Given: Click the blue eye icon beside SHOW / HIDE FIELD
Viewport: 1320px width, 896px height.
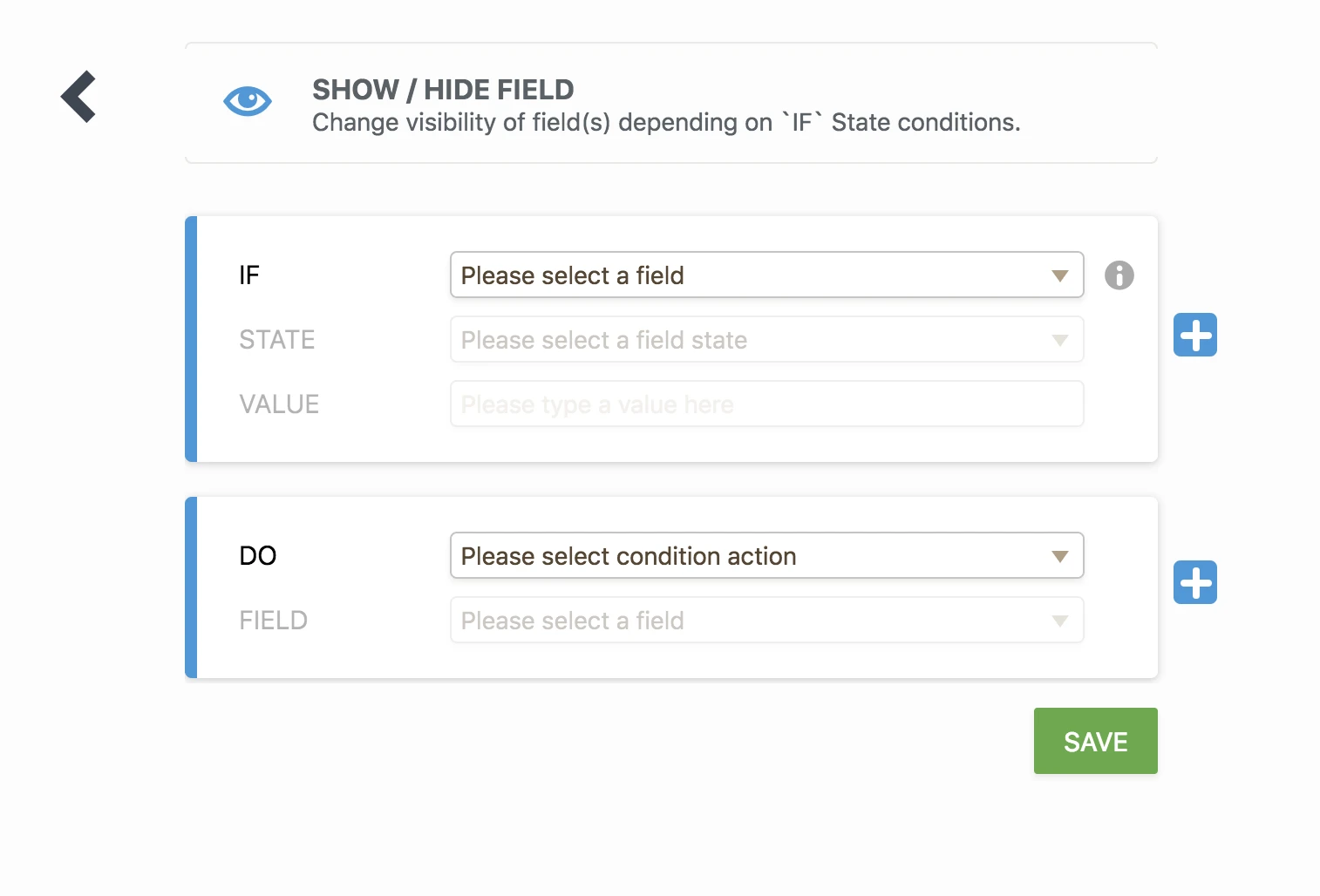Looking at the screenshot, I should coord(248,101).
